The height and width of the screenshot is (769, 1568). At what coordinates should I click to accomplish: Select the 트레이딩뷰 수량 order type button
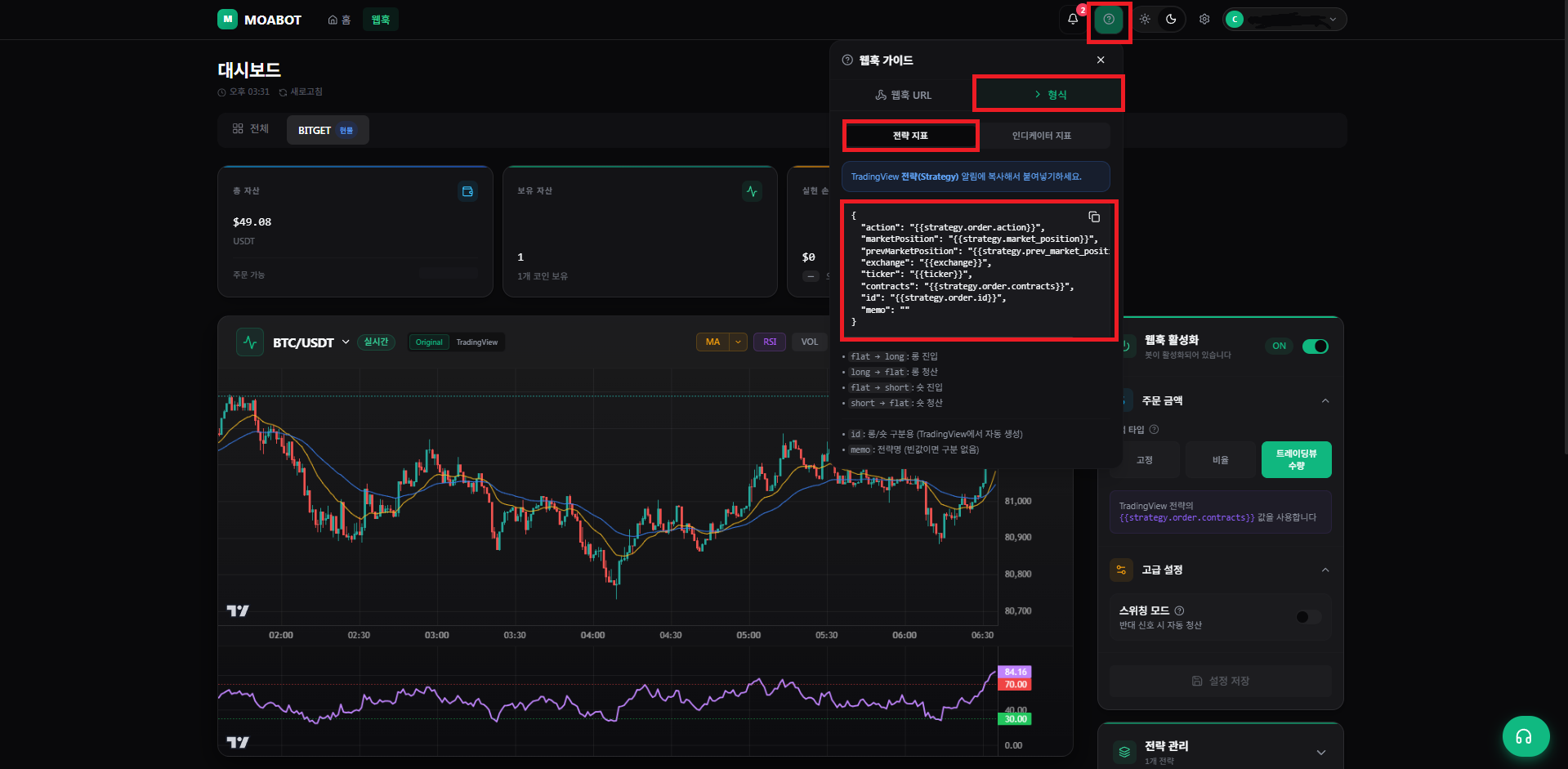[x=1297, y=460]
